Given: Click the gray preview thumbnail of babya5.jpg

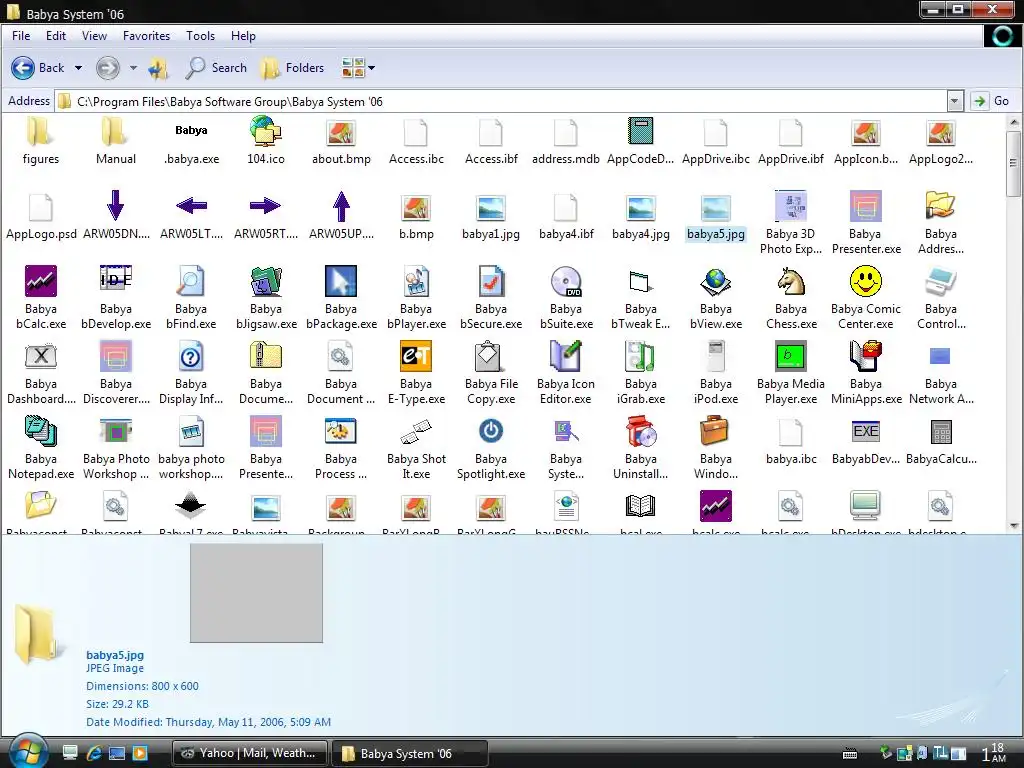Looking at the screenshot, I should coord(256,593).
